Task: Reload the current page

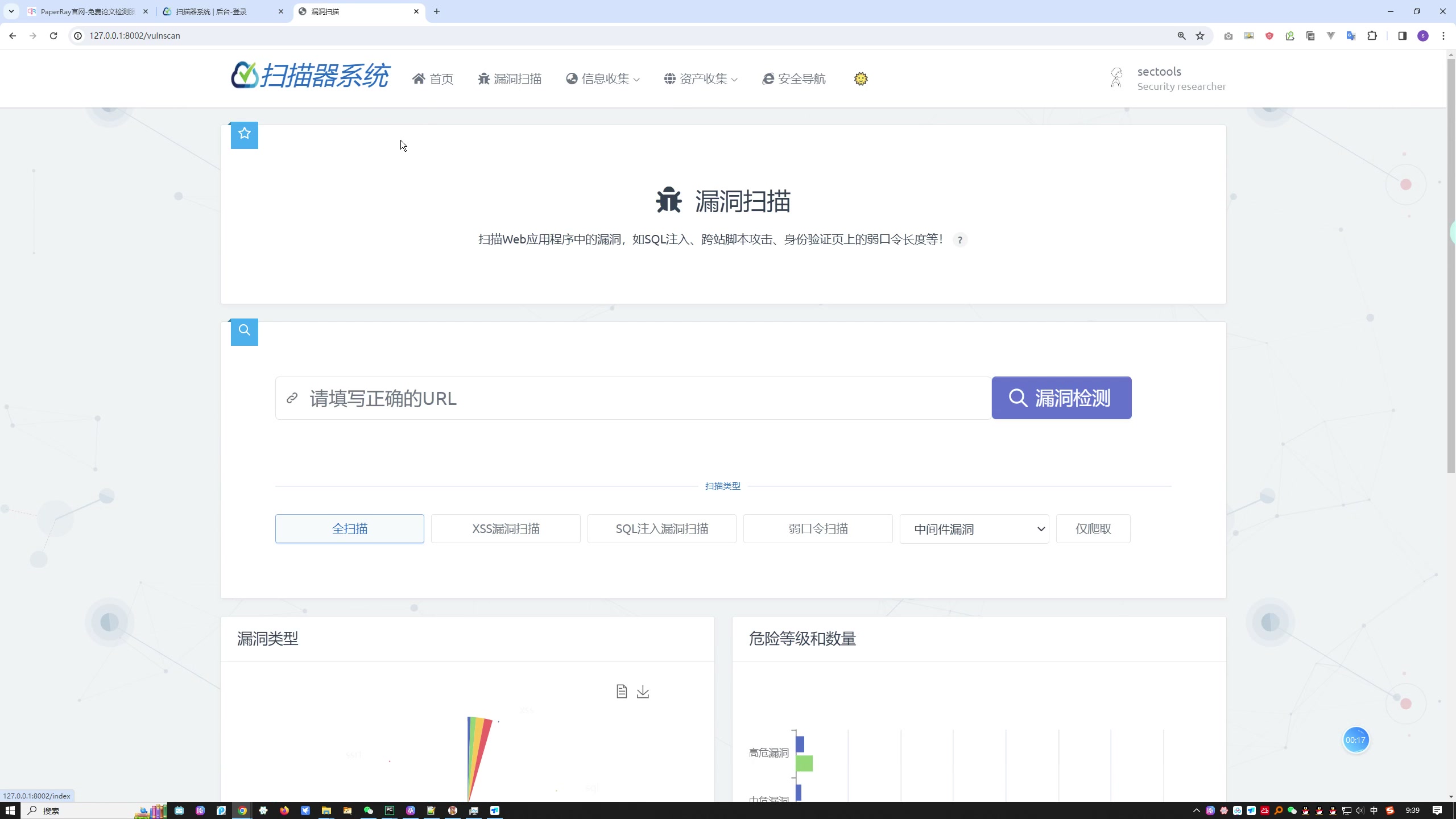Action: point(53,36)
